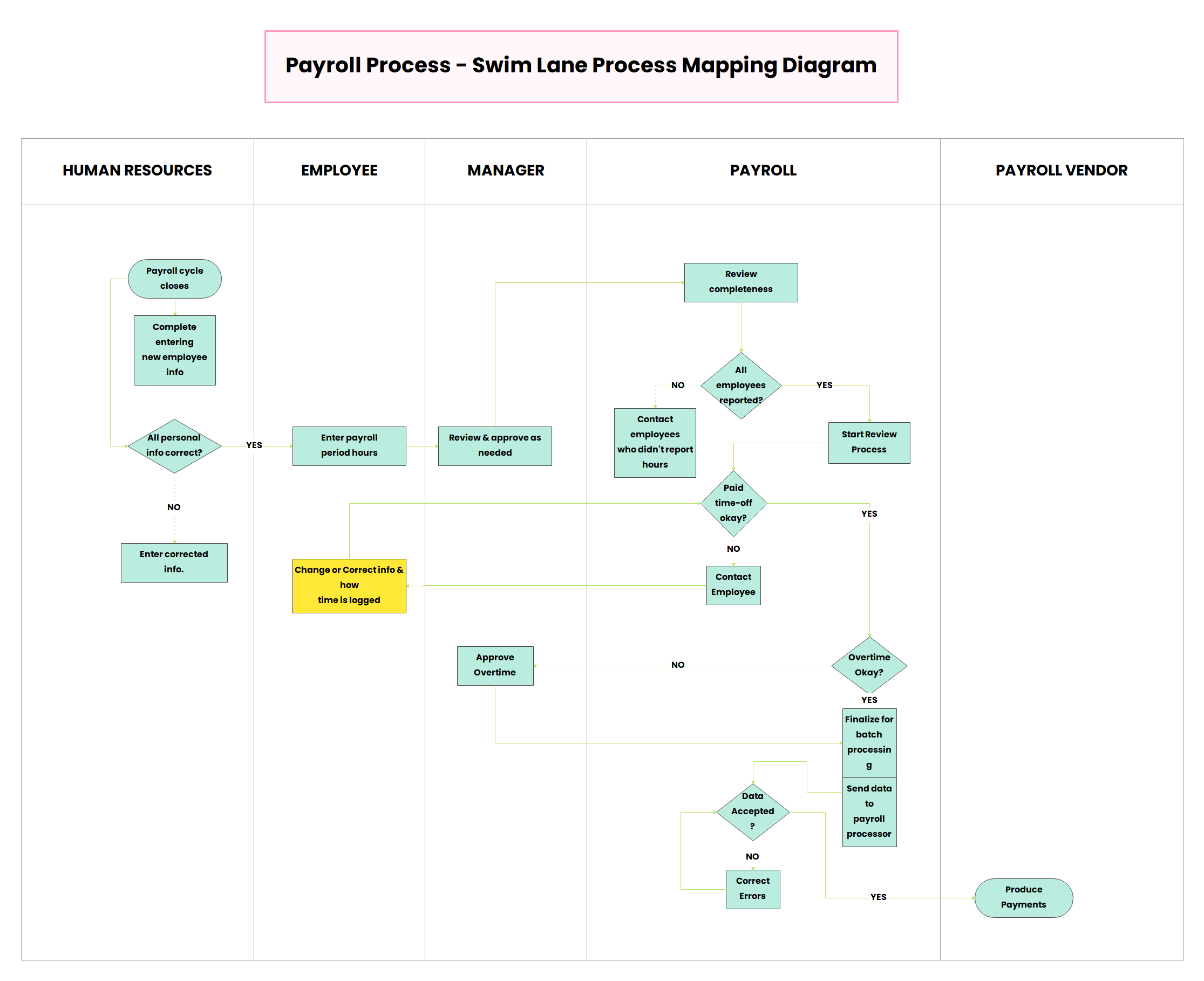The height and width of the screenshot is (981, 1204).
Task: Click the 'EMPLOYEE' lane header tab
Action: (351, 170)
